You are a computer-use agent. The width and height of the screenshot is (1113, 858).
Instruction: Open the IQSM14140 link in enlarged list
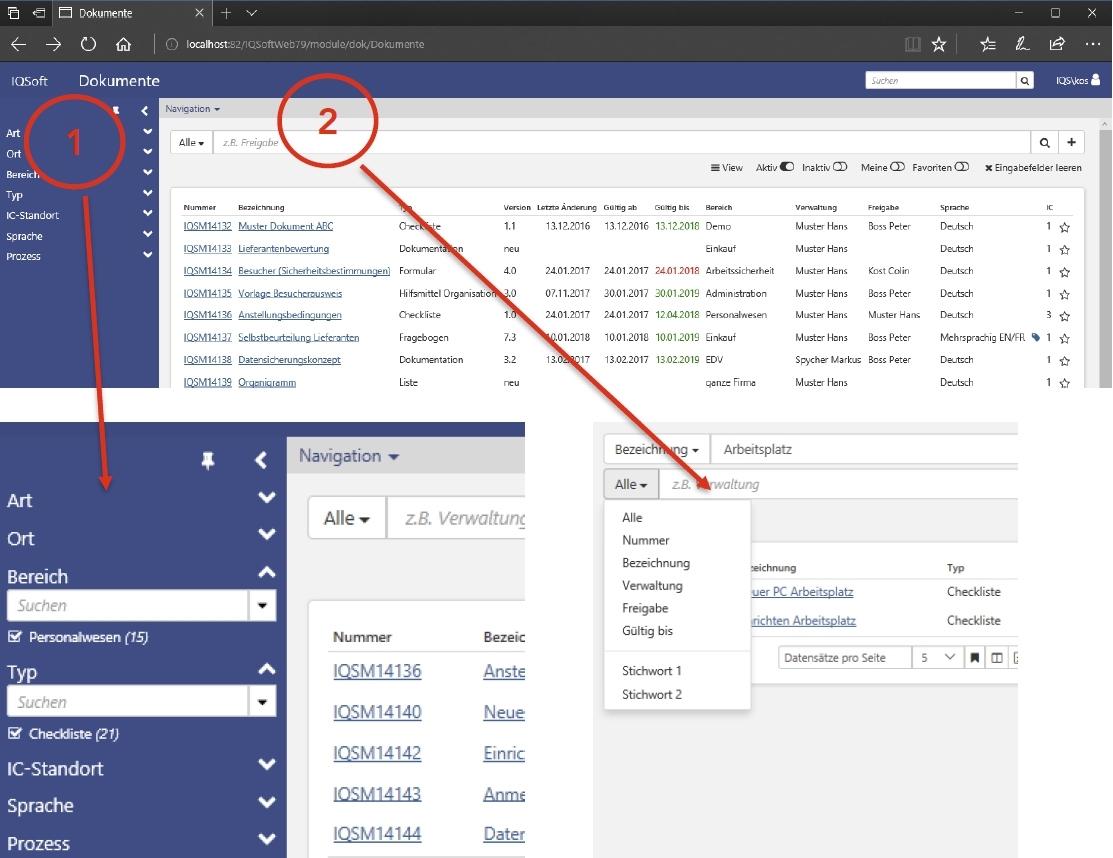click(377, 712)
